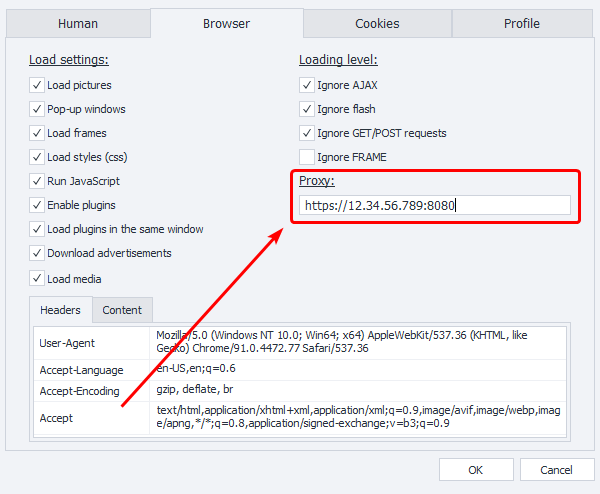Image resolution: width=600 pixels, height=494 pixels.
Task: Toggle Load plugins in the same window
Action: pos(37,229)
